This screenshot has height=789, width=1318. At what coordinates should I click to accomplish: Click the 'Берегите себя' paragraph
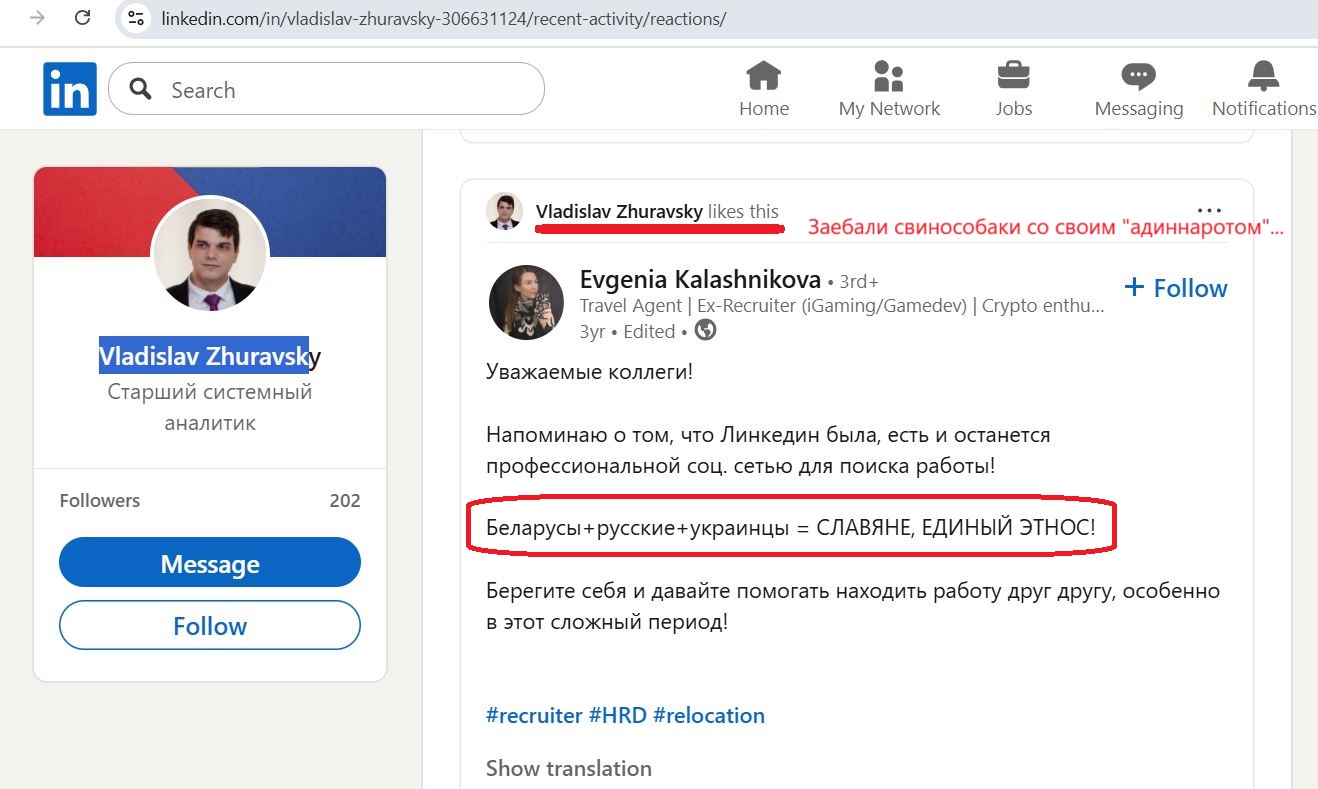(x=853, y=606)
